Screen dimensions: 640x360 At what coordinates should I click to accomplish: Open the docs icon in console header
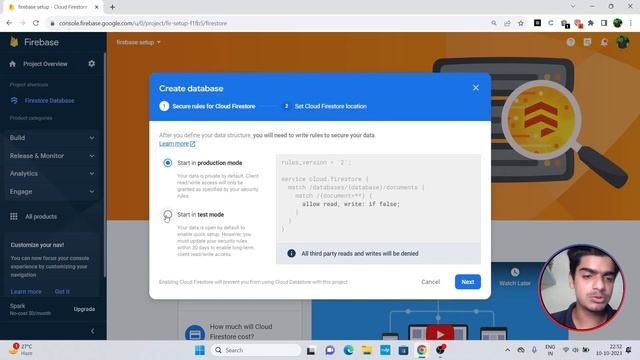tap(587, 42)
